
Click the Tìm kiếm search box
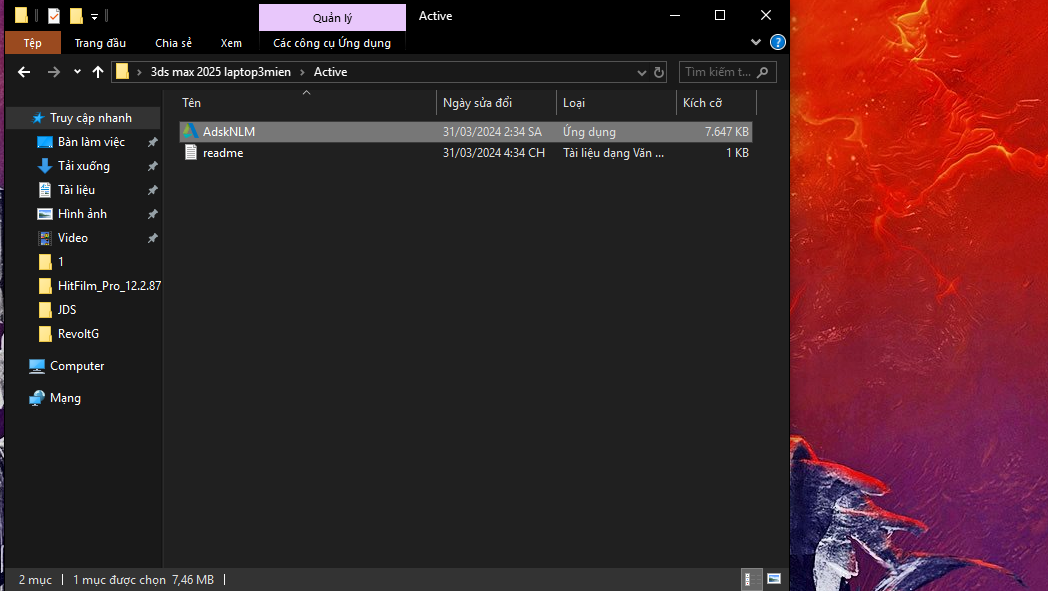pyautogui.click(x=716, y=72)
